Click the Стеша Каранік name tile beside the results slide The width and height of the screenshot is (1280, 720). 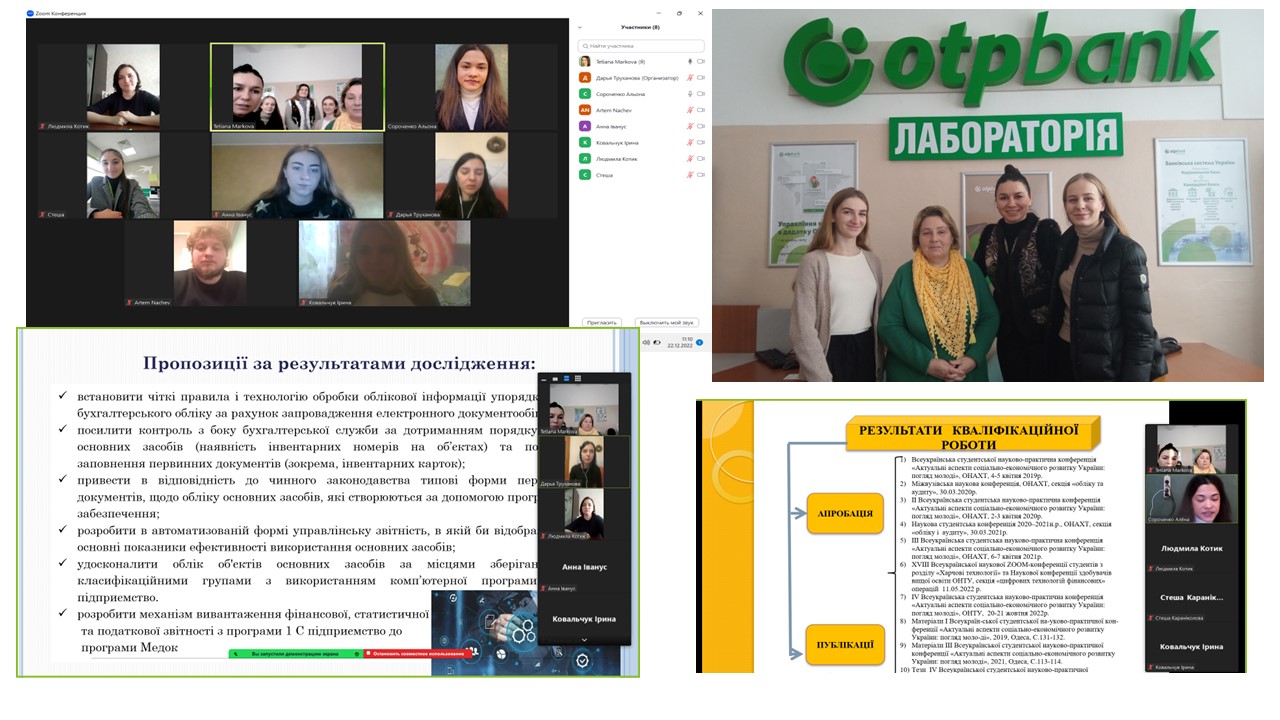point(1192,598)
